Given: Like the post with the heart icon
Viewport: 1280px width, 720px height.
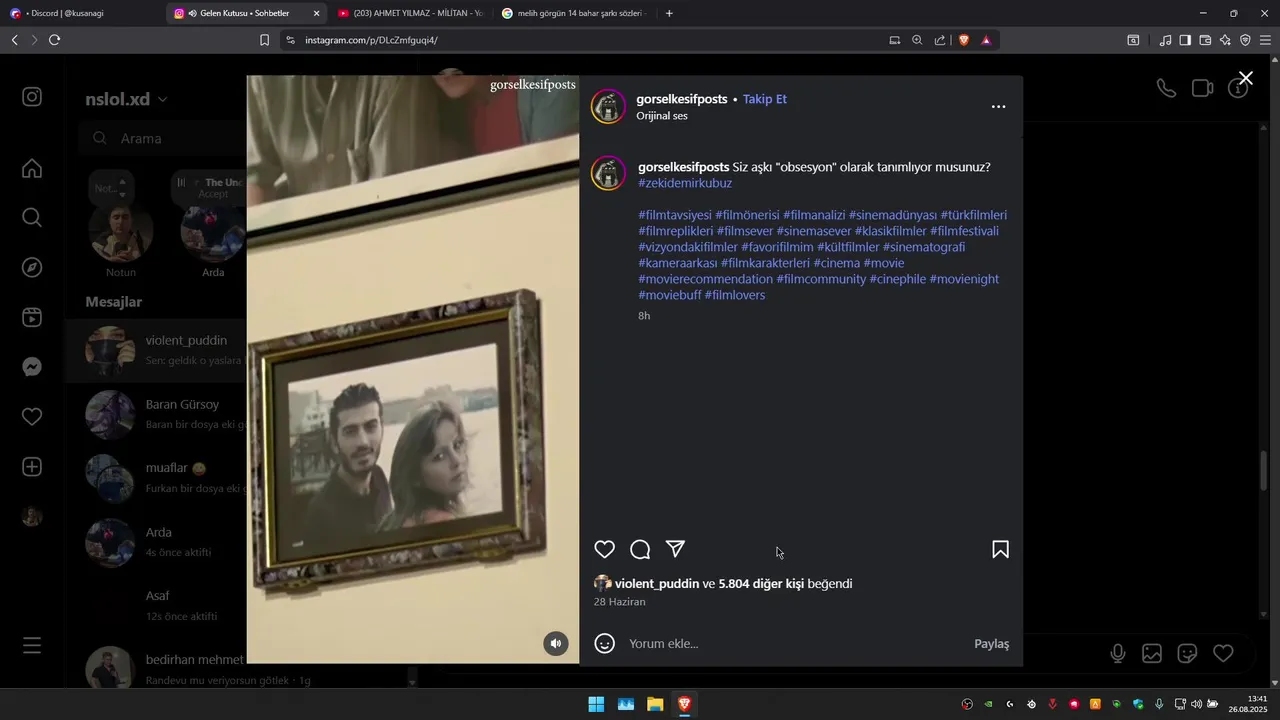Looking at the screenshot, I should pos(604,549).
